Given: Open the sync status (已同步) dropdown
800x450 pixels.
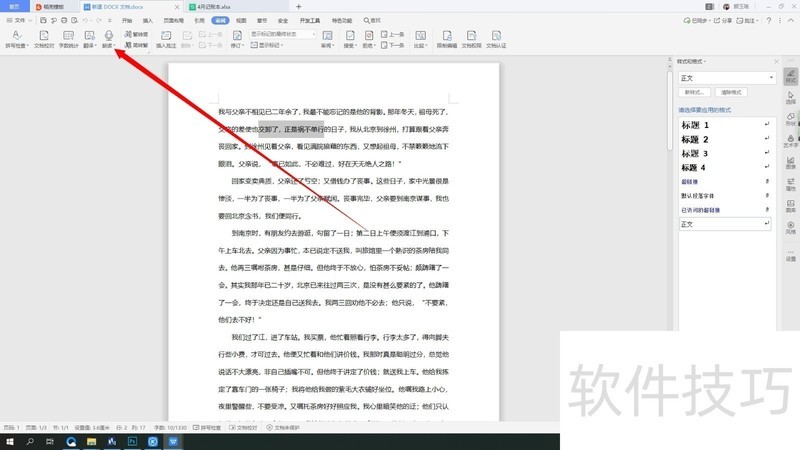Looking at the screenshot, I should pos(697,20).
